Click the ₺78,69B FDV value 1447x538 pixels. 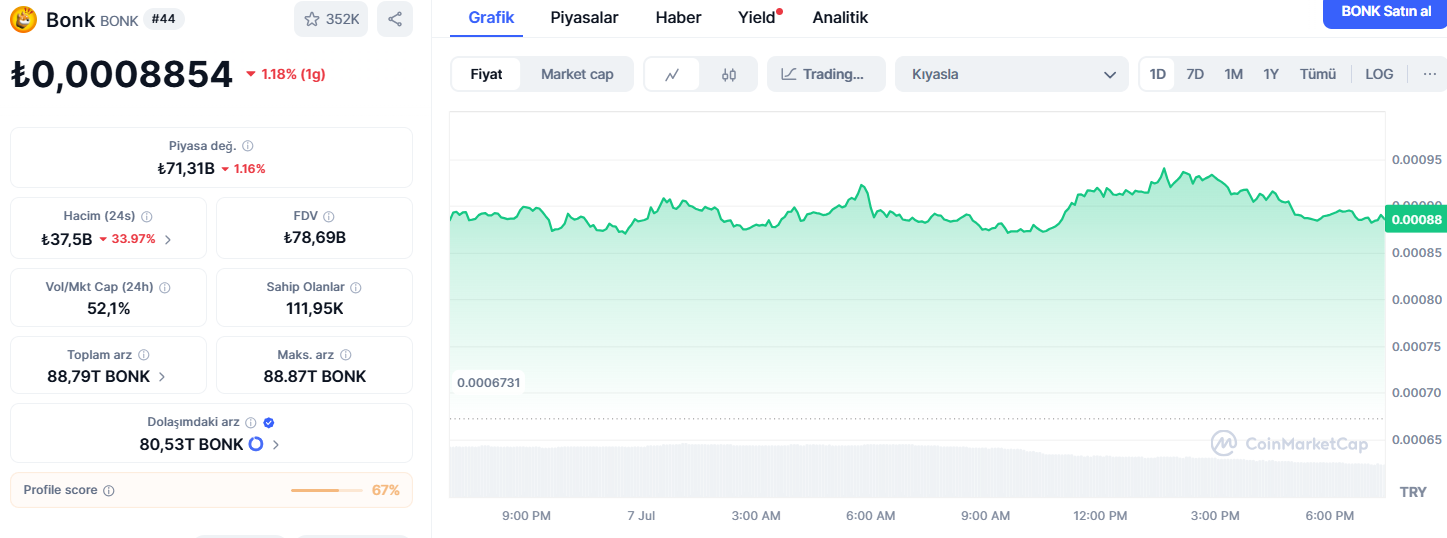pos(314,237)
